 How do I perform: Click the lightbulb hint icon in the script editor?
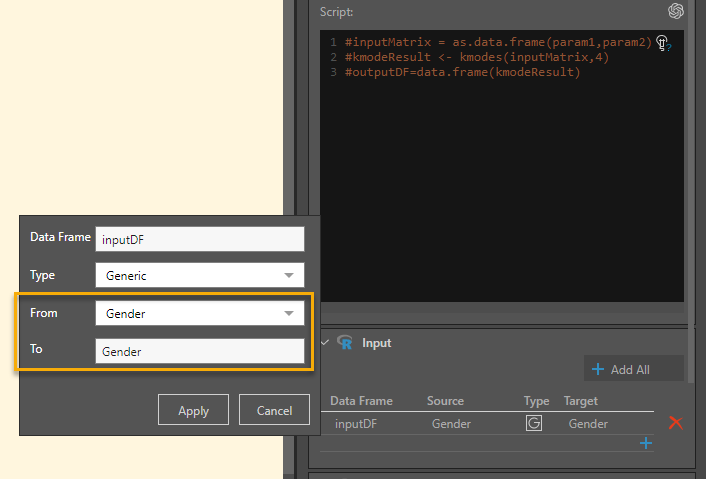tap(662, 43)
